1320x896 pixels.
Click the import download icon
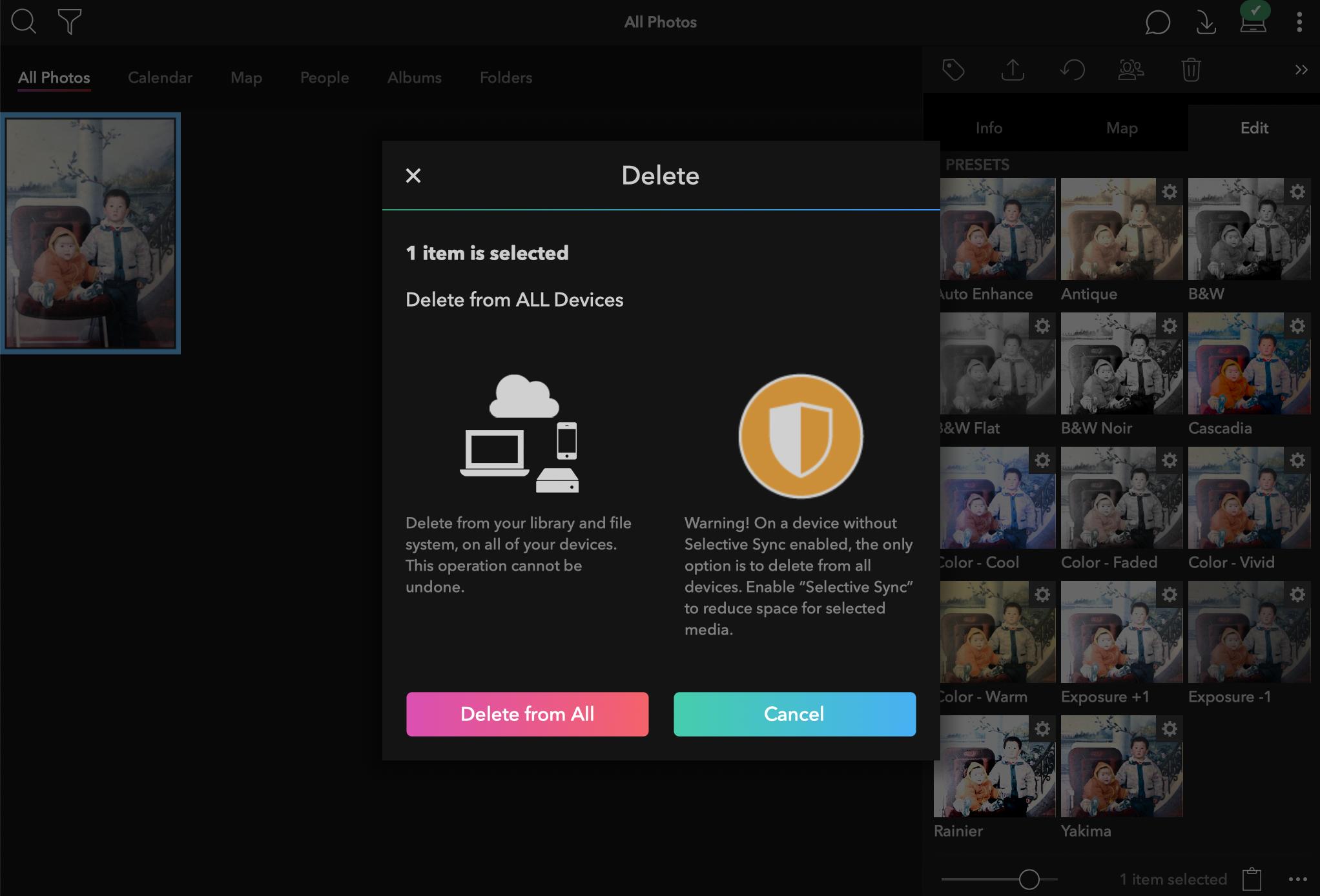point(1206,23)
